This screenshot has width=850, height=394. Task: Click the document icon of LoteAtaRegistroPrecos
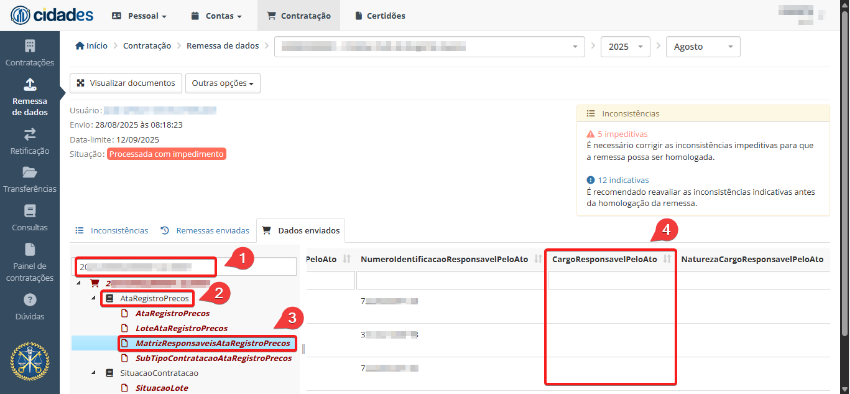click(125, 328)
